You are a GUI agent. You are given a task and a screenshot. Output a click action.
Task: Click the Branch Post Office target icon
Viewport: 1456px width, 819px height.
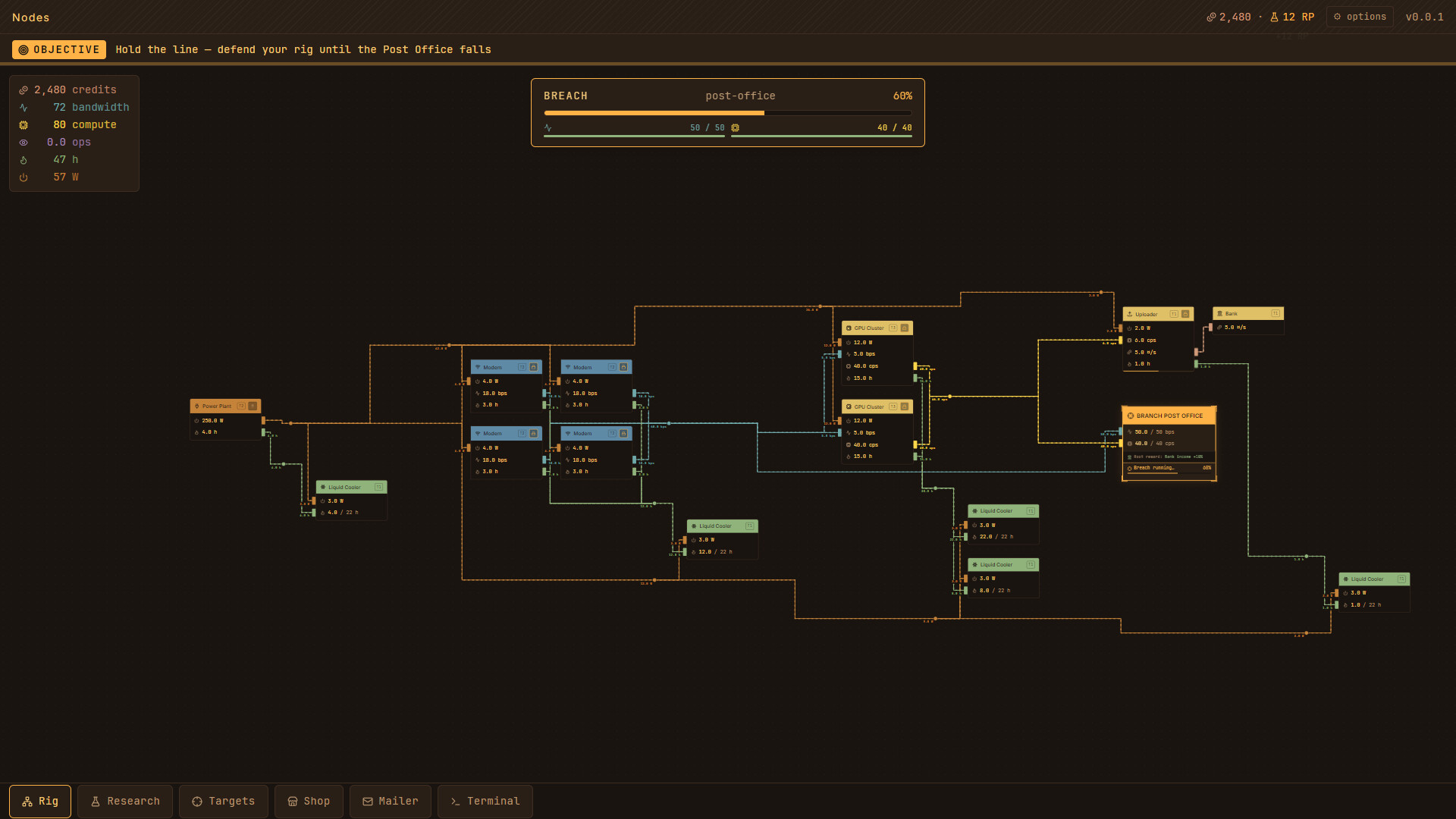click(1131, 416)
